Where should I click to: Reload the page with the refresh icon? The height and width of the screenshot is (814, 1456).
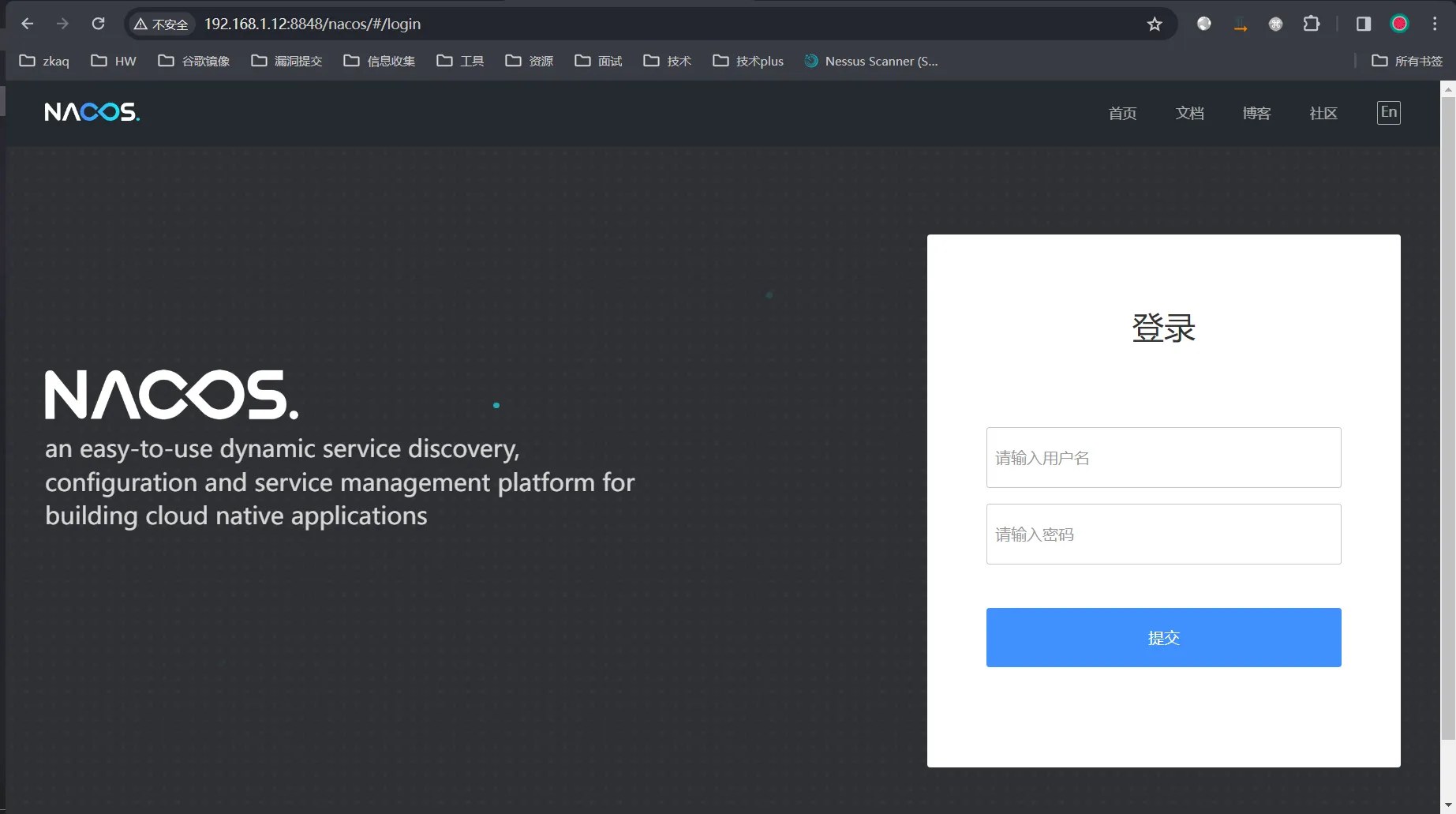tap(98, 24)
